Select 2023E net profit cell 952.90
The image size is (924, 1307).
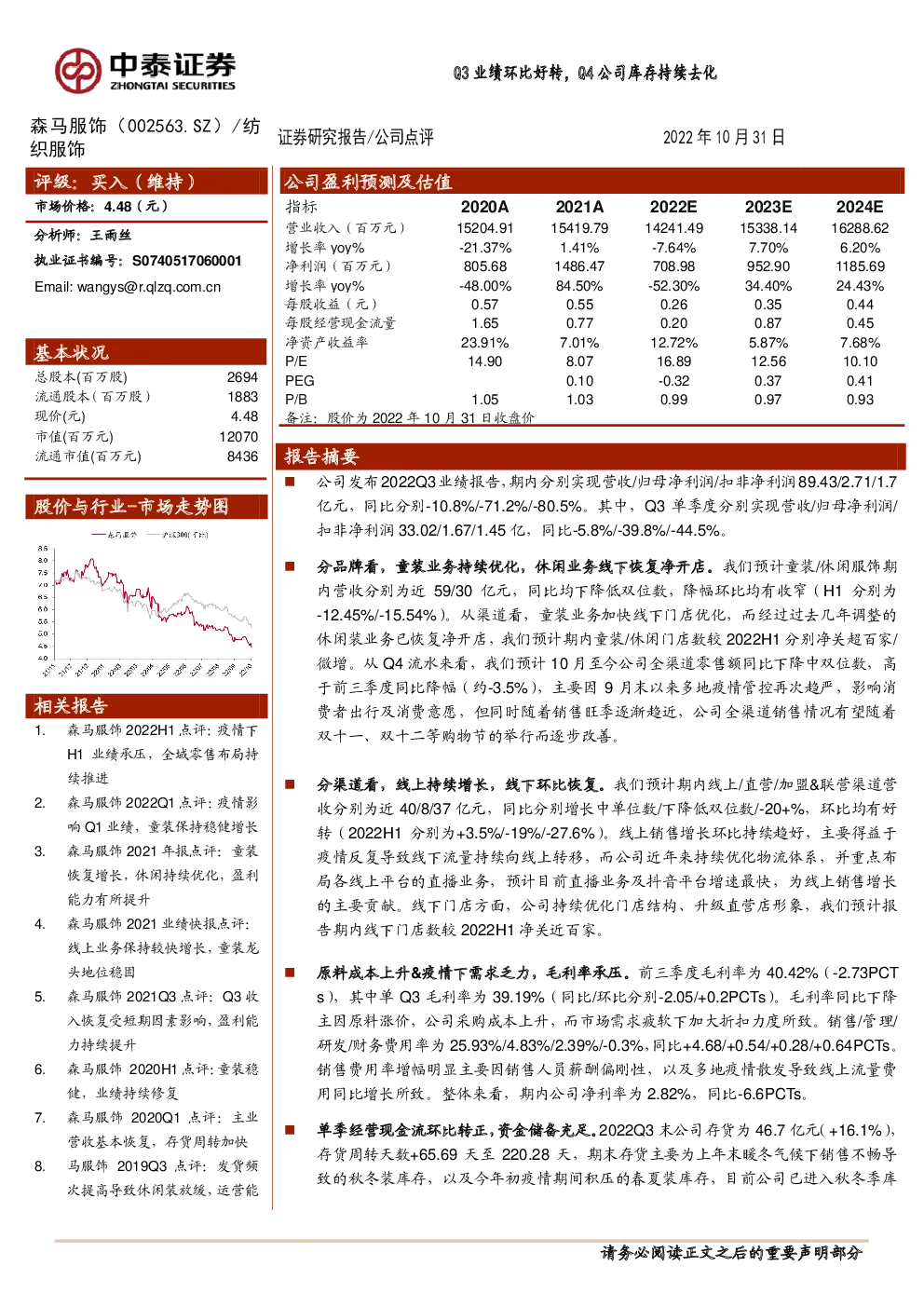click(768, 266)
